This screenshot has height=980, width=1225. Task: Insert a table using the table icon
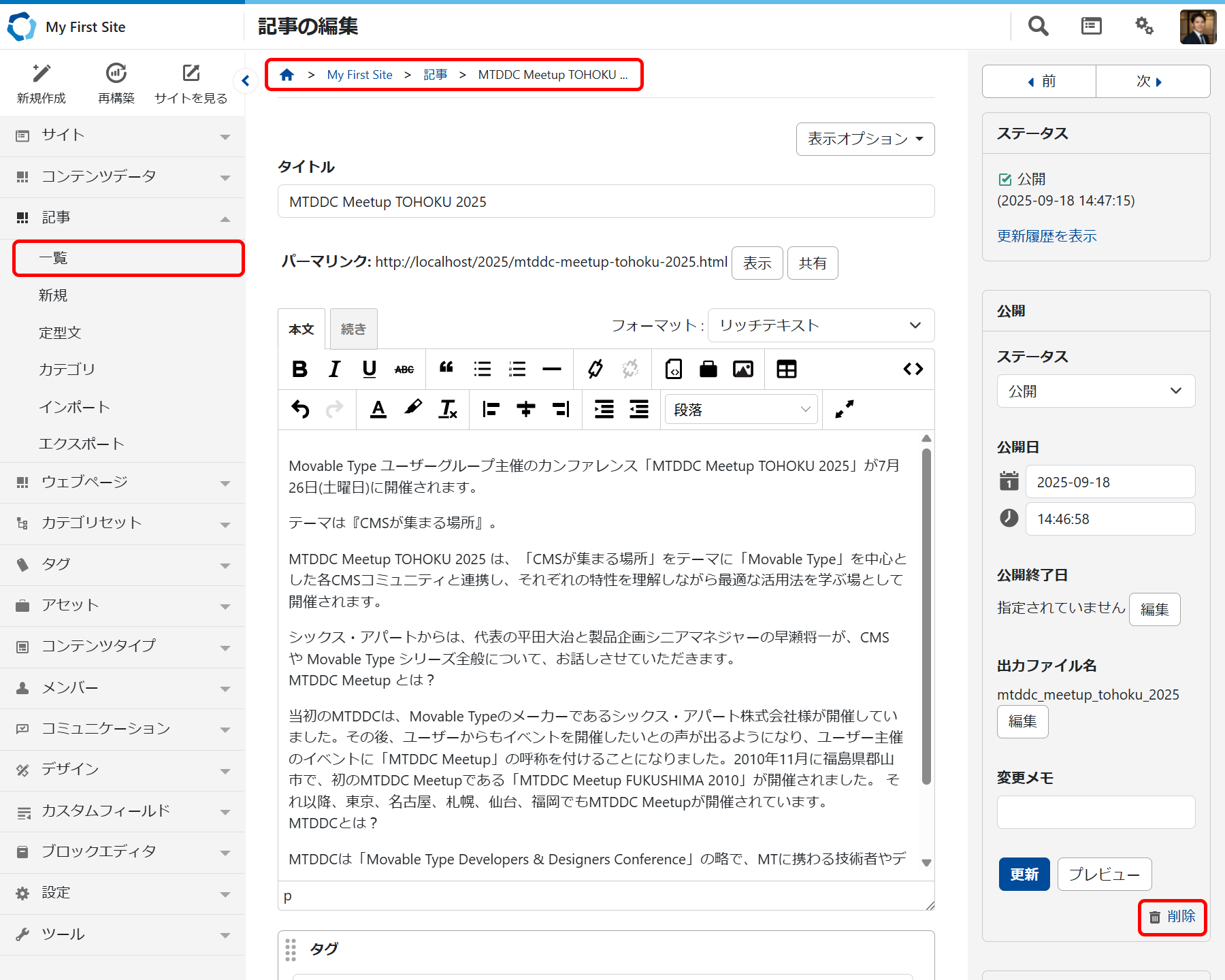pyautogui.click(x=786, y=369)
